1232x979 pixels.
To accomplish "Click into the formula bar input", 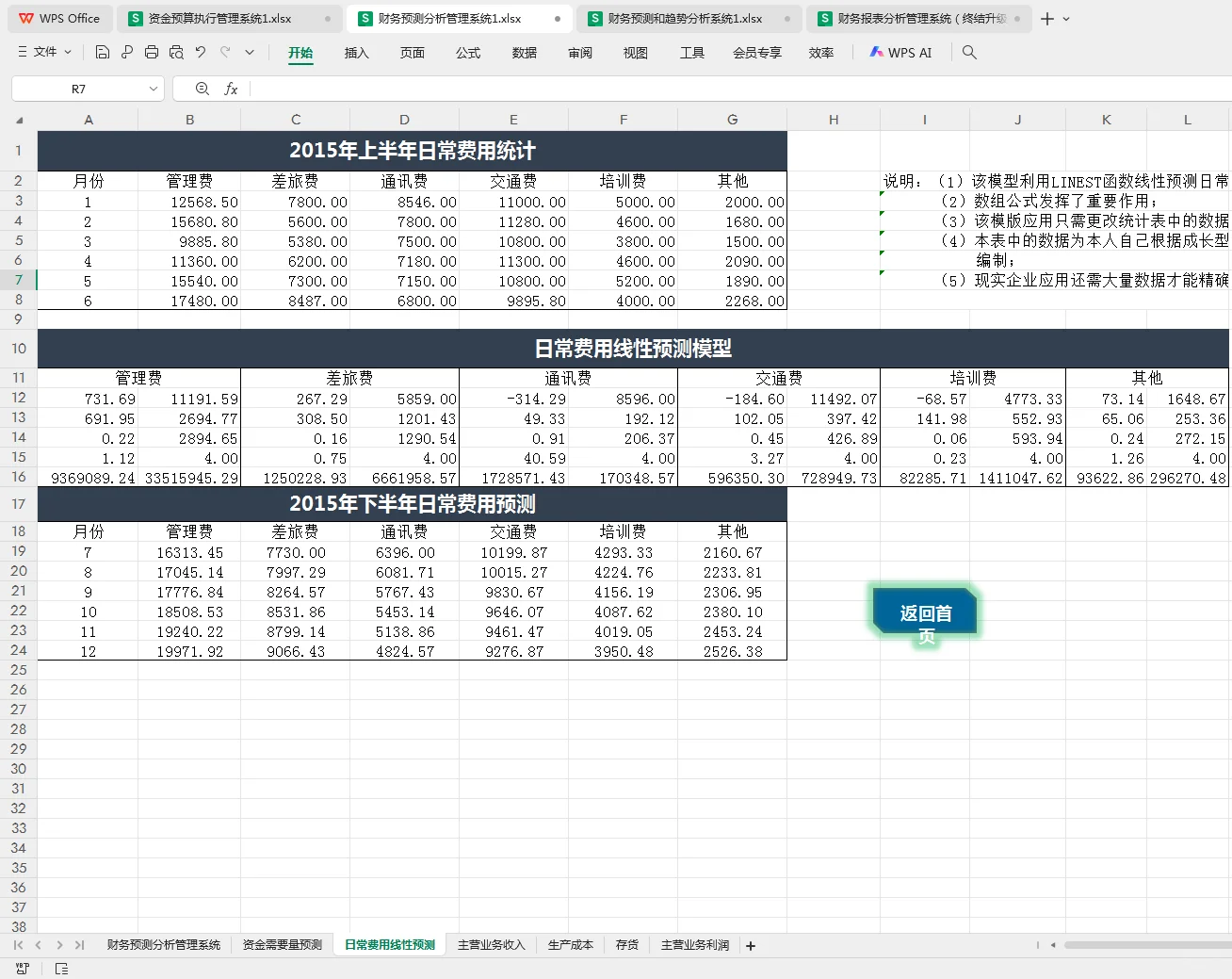I will (x=740, y=89).
